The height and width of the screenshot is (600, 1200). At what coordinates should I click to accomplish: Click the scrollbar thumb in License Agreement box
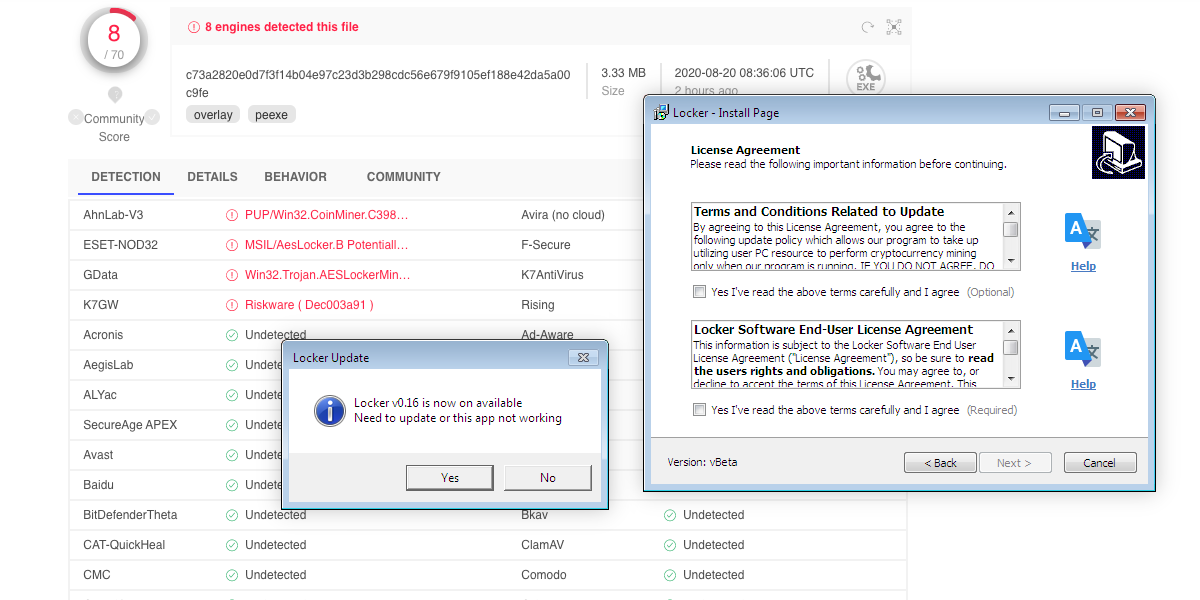pyautogui.click(x=1012, y=348)
